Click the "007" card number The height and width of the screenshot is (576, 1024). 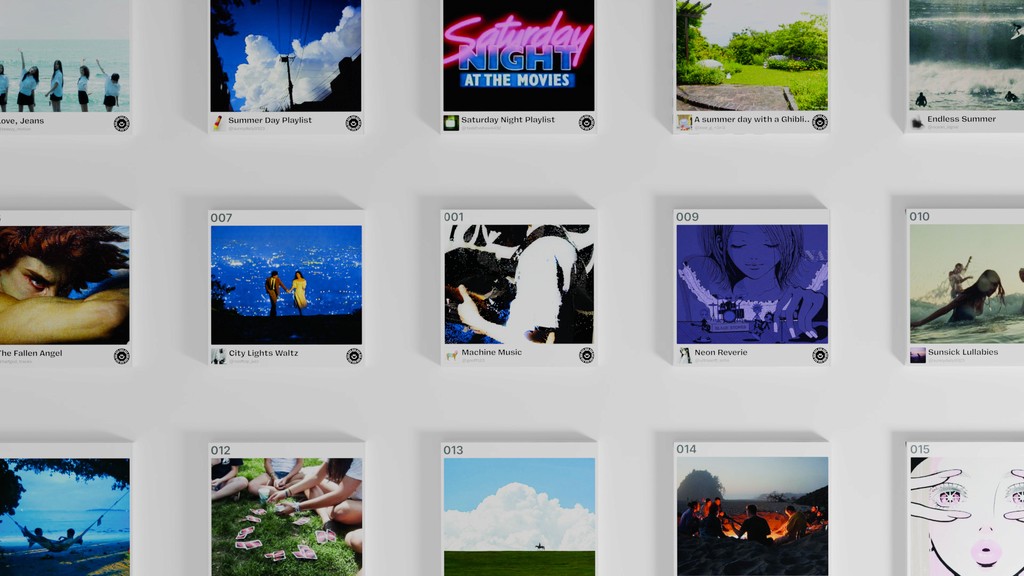(221, 217)
